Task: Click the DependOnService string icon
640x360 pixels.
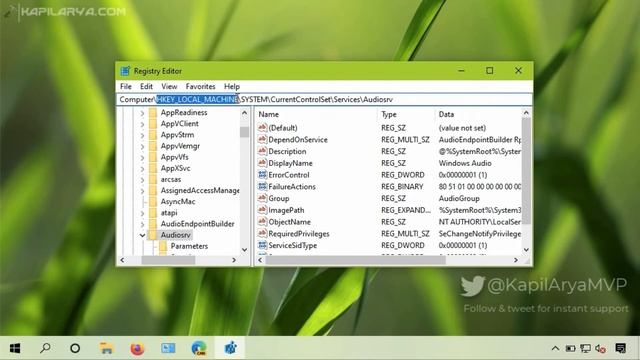Action: pyautogui.click(x=262, y=139)
